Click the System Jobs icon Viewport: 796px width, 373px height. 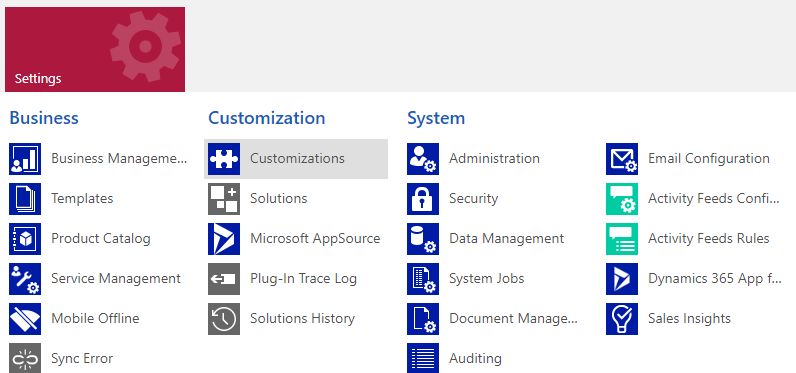click(x=423, y=279)
